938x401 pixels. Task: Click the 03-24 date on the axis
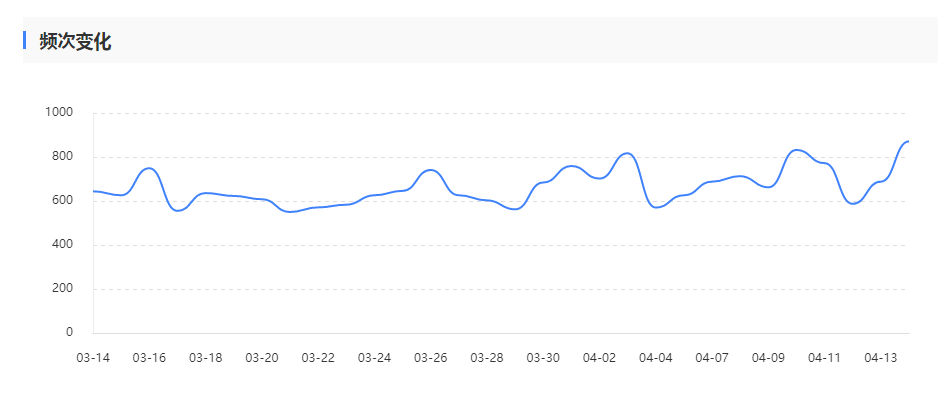pyautogui.click(x=374, y=358)
